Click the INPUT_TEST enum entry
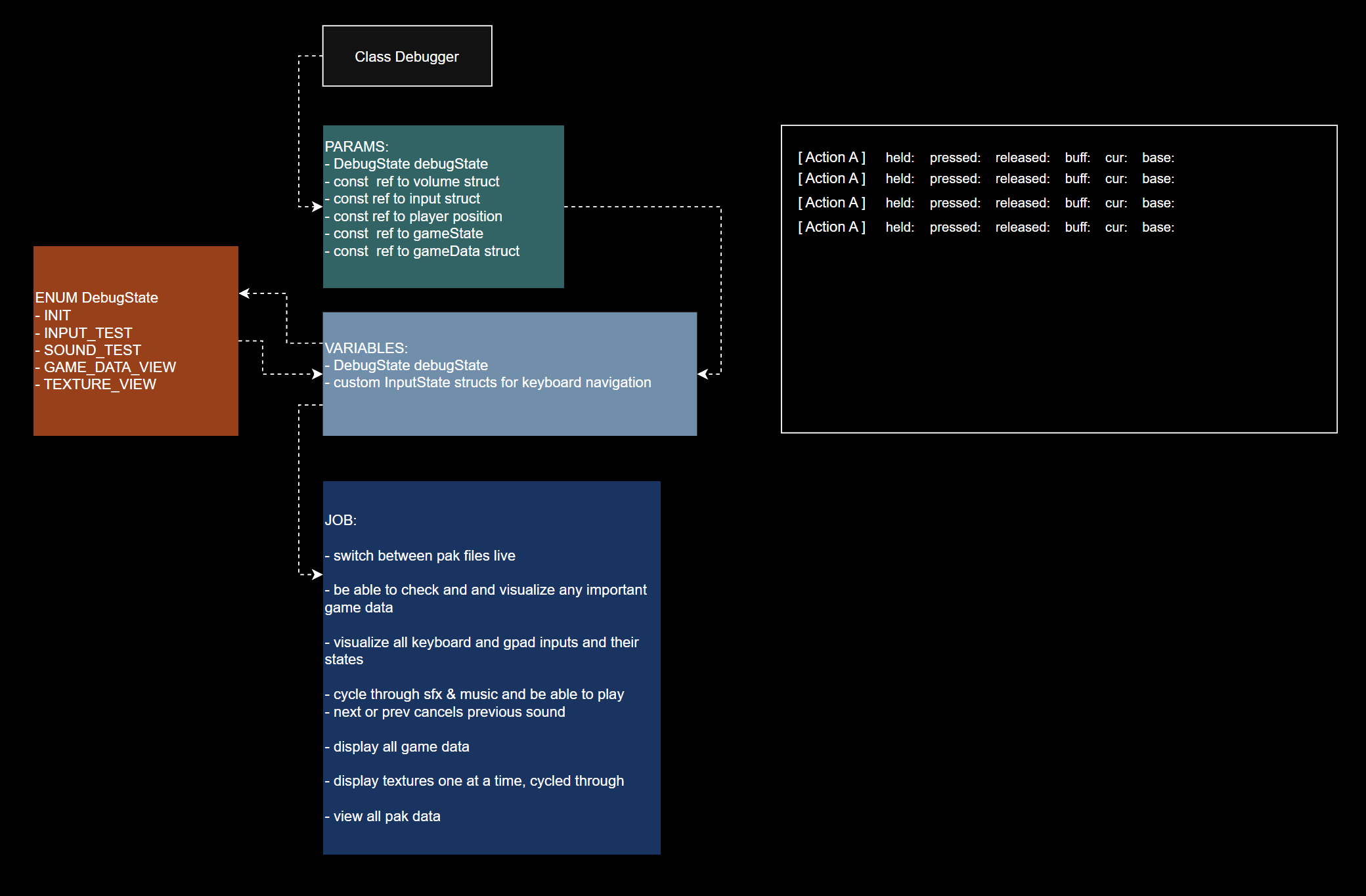1366x896 pixels. pyautogui.click(x=83, y=333)
